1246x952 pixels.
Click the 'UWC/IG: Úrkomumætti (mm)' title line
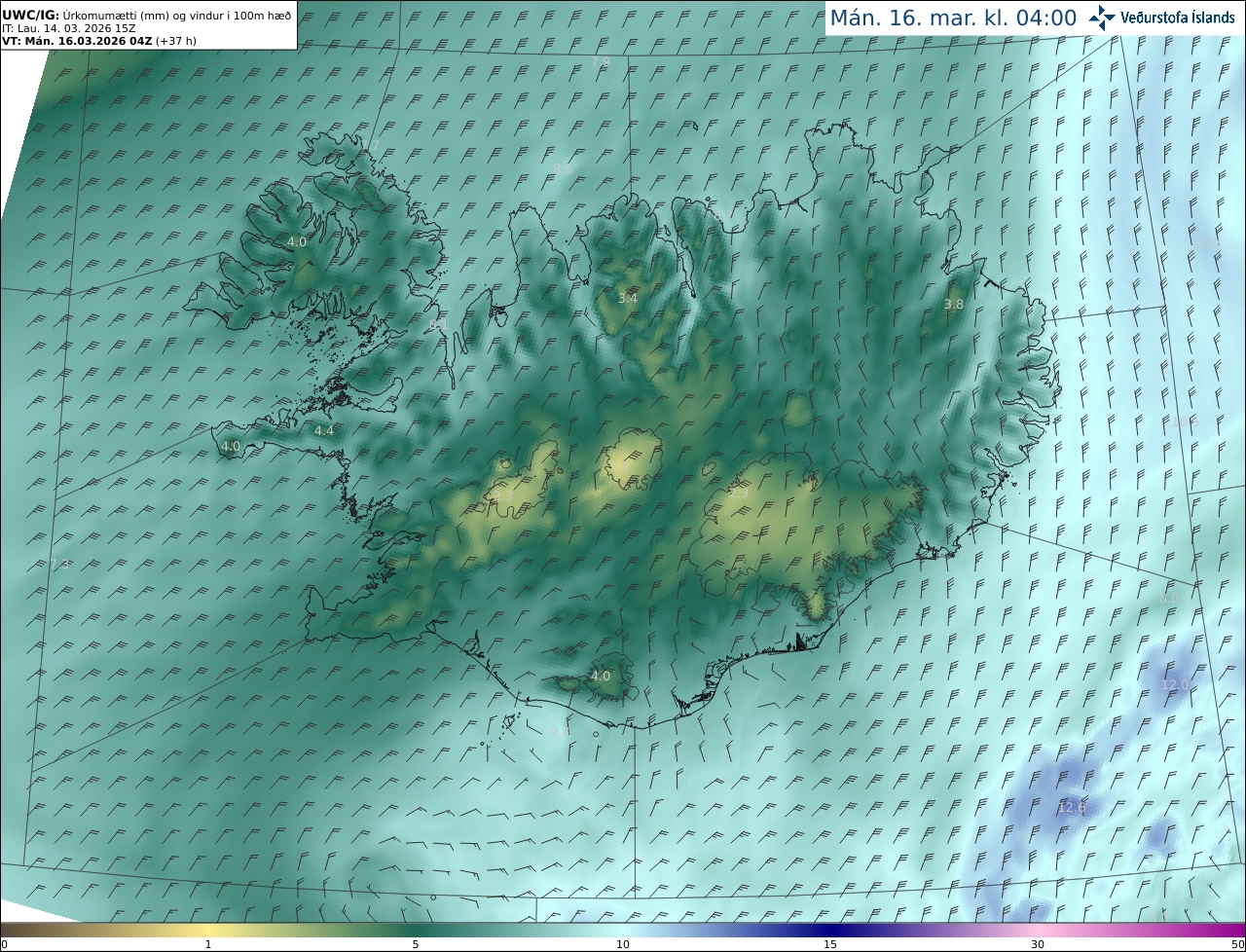point(147,16)
